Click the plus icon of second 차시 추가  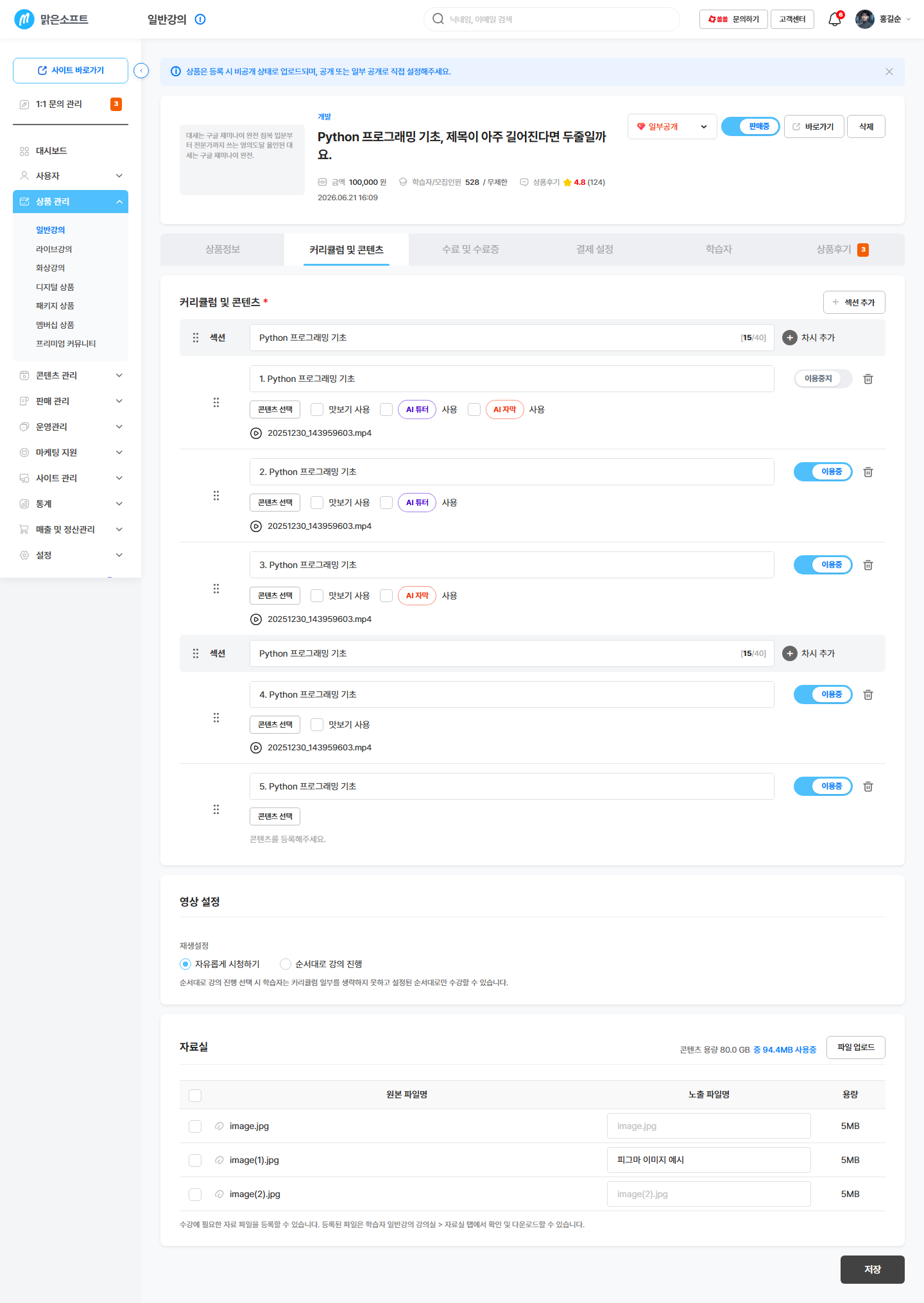tap(790, 653)
